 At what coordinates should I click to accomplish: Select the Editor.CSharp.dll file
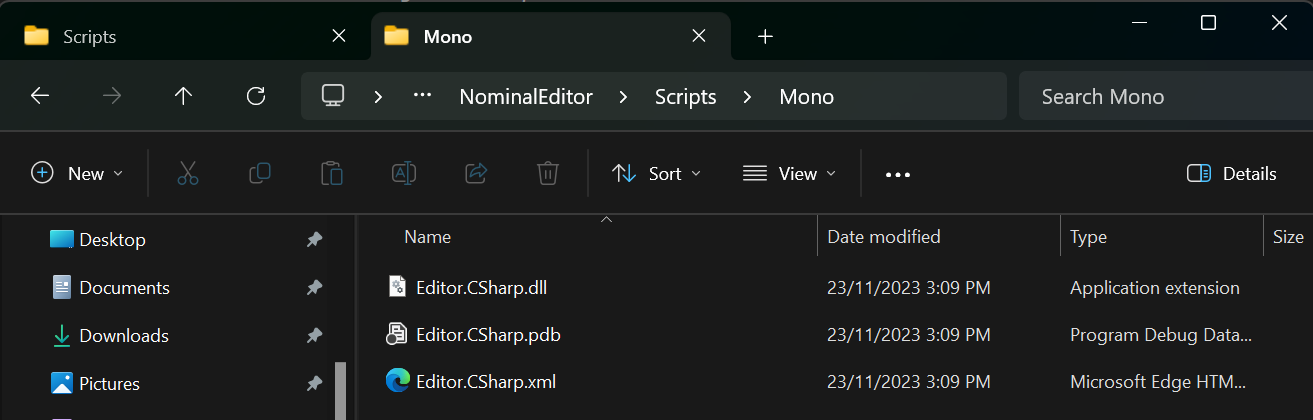481,288
